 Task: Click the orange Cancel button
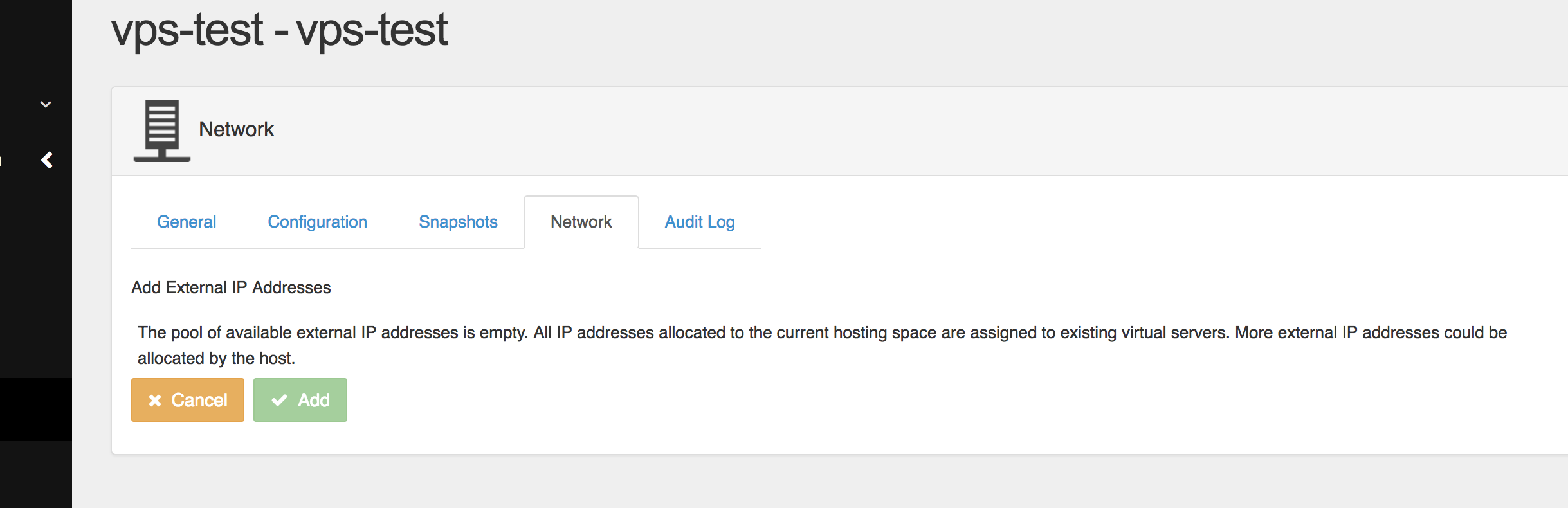pos(188,400)
